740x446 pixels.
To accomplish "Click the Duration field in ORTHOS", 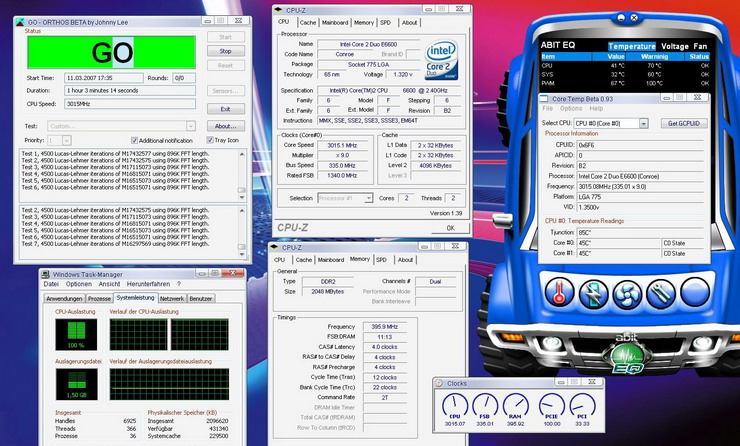I will tap(130, 91).
